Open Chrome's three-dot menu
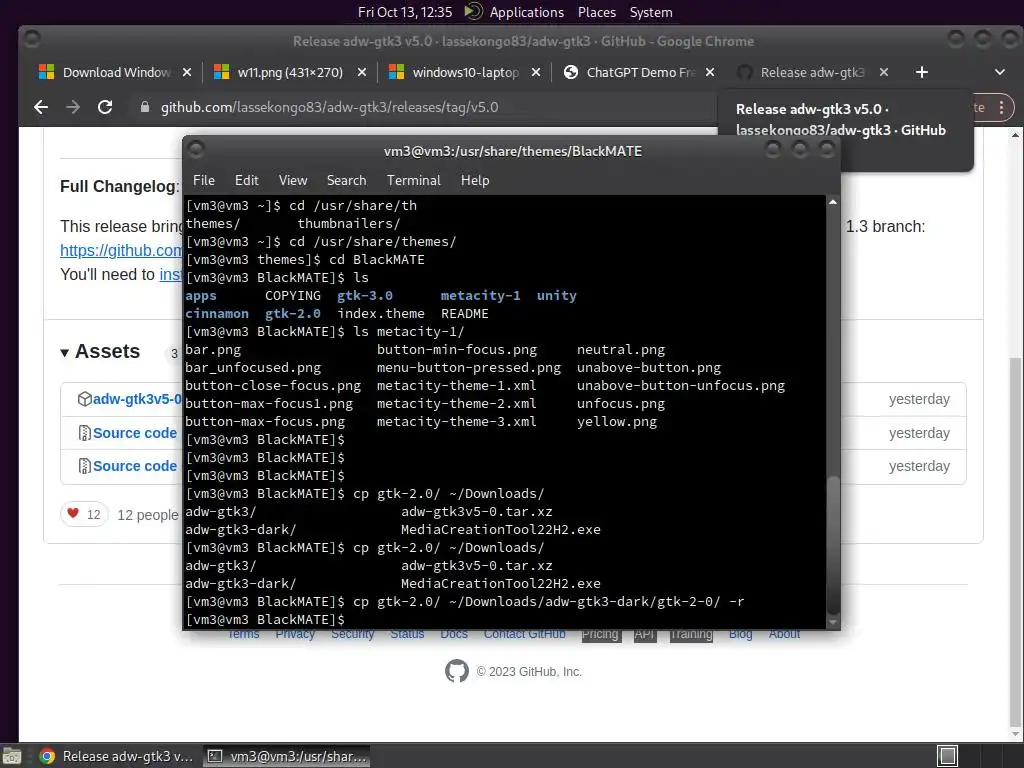The image size is (1024, 768). 1001,108
